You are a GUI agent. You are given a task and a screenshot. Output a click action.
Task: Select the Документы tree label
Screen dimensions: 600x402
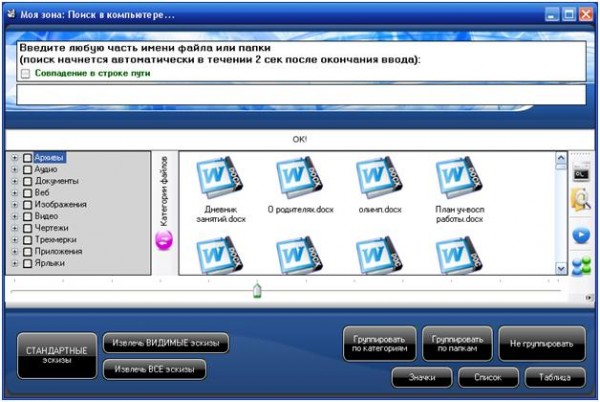(x=57, y=181)
